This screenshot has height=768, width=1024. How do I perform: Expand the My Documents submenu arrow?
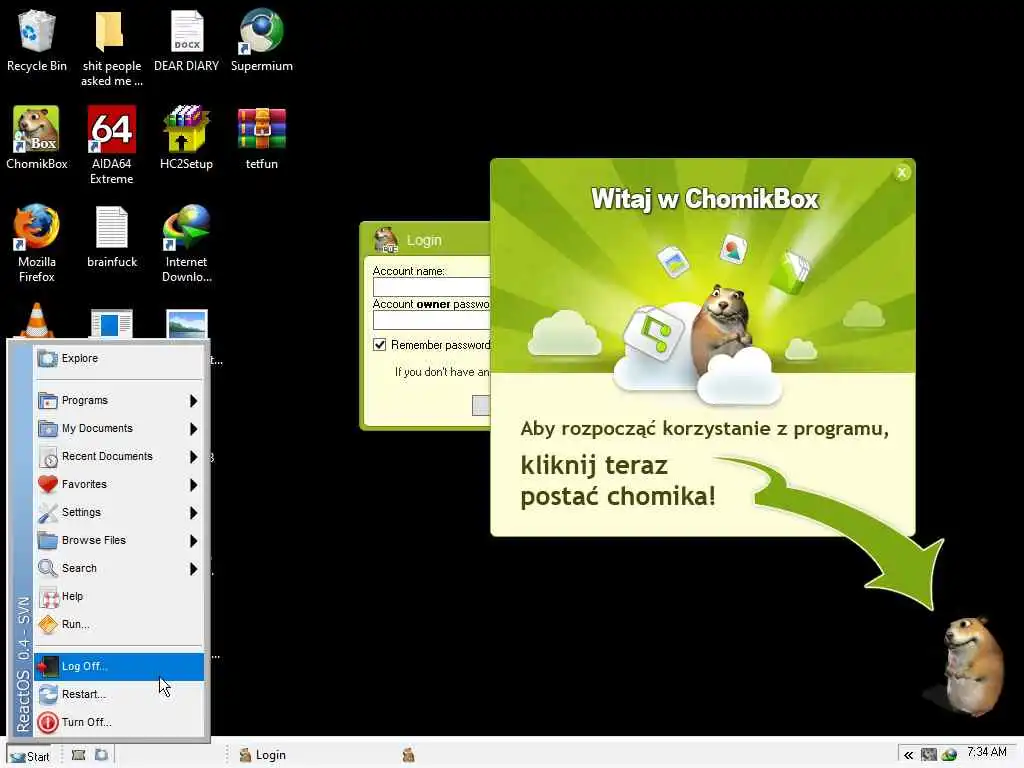(x=193, y=428)
